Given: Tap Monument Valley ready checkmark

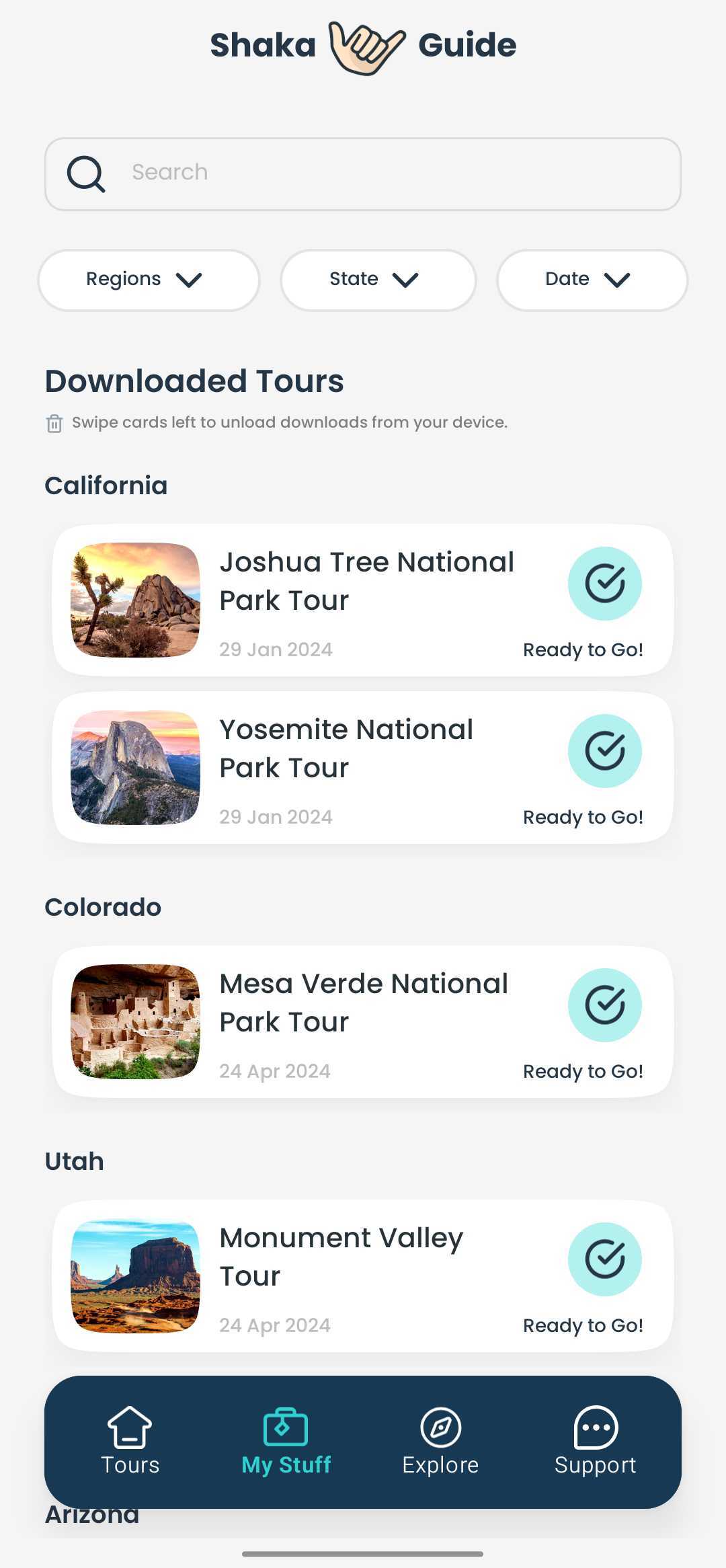Looking at the screenshot, I should pyautogui.click(x=605, y=1259).
